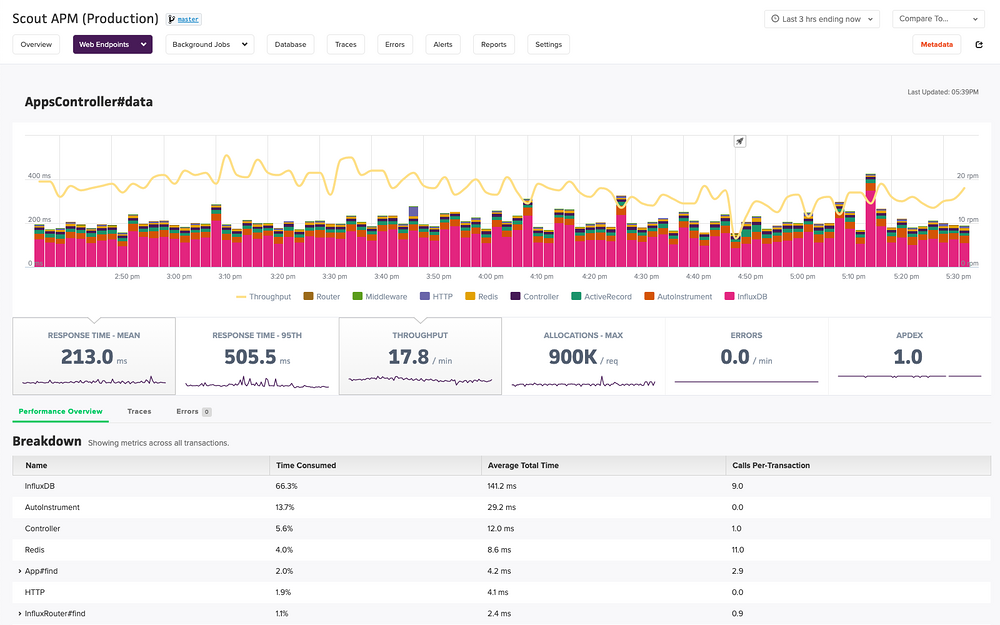Open the 'Last 3 hrs ending now' dropdown

822,19
